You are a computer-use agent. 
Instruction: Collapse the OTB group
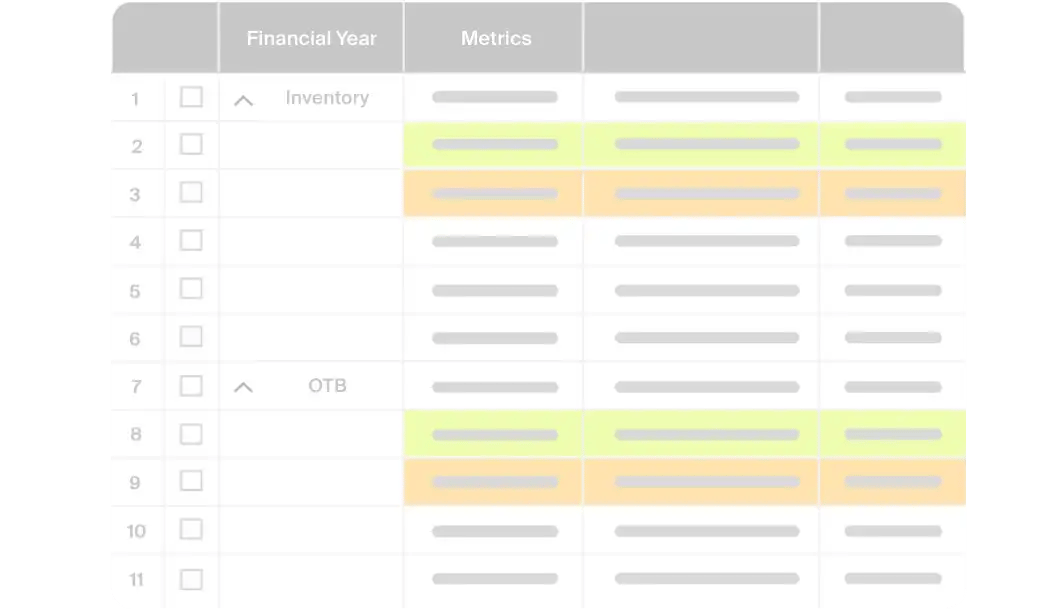[x=243, y=385]
